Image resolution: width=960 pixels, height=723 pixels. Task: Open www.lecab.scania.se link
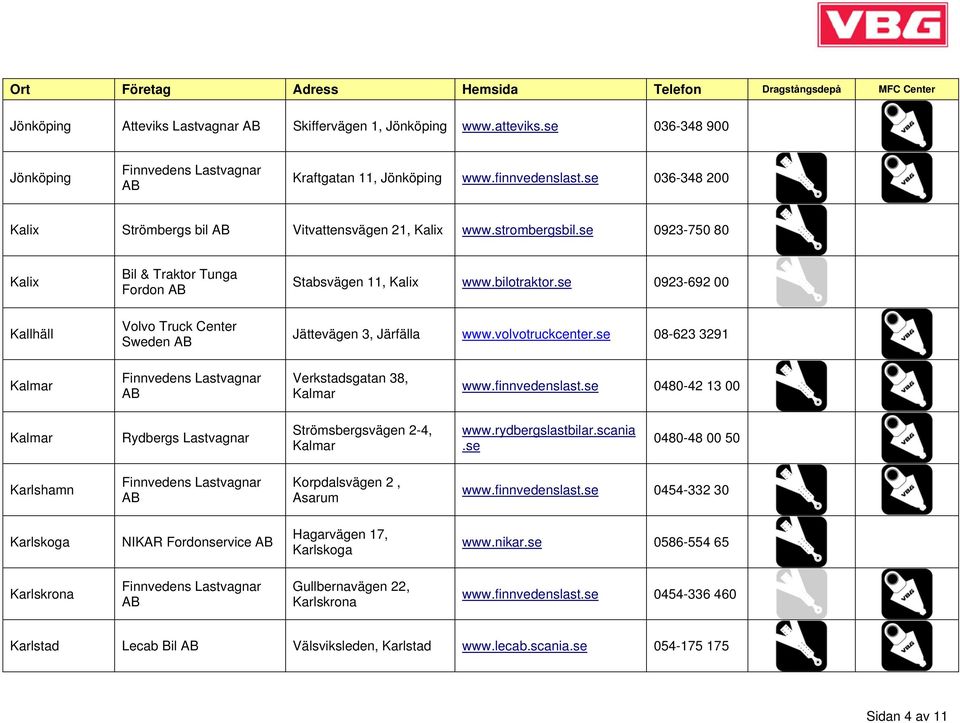coord(524,646)
